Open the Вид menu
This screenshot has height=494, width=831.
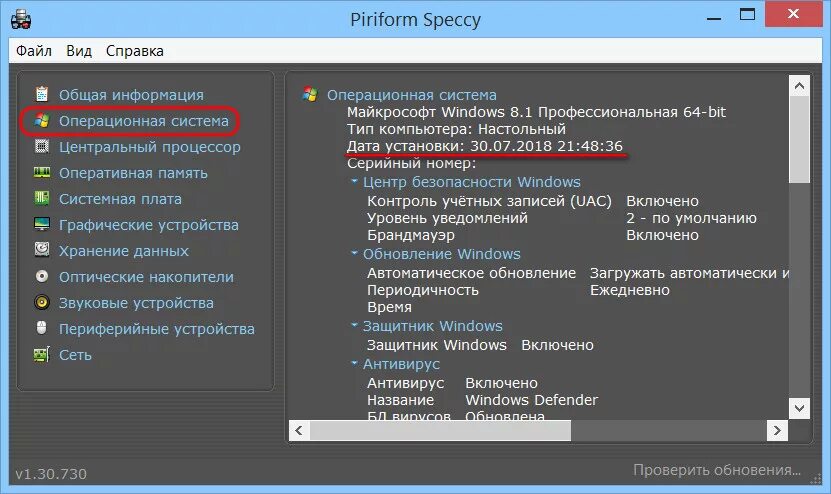[x=79, y=51]
